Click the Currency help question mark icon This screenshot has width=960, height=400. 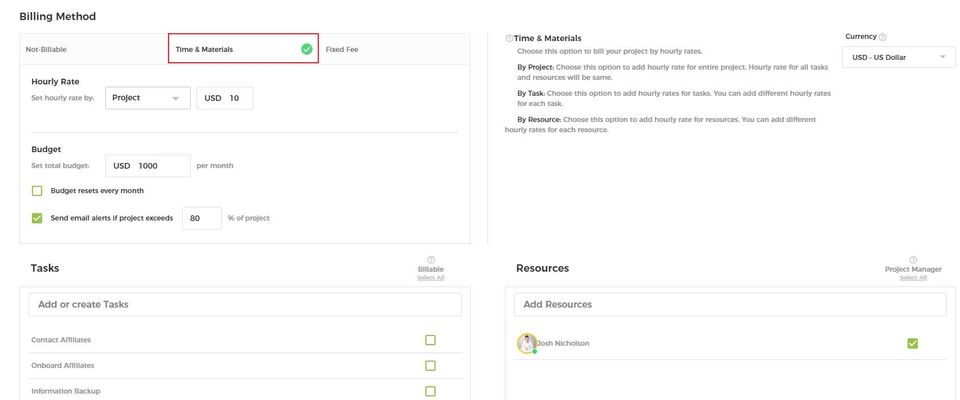click(882, 37)
